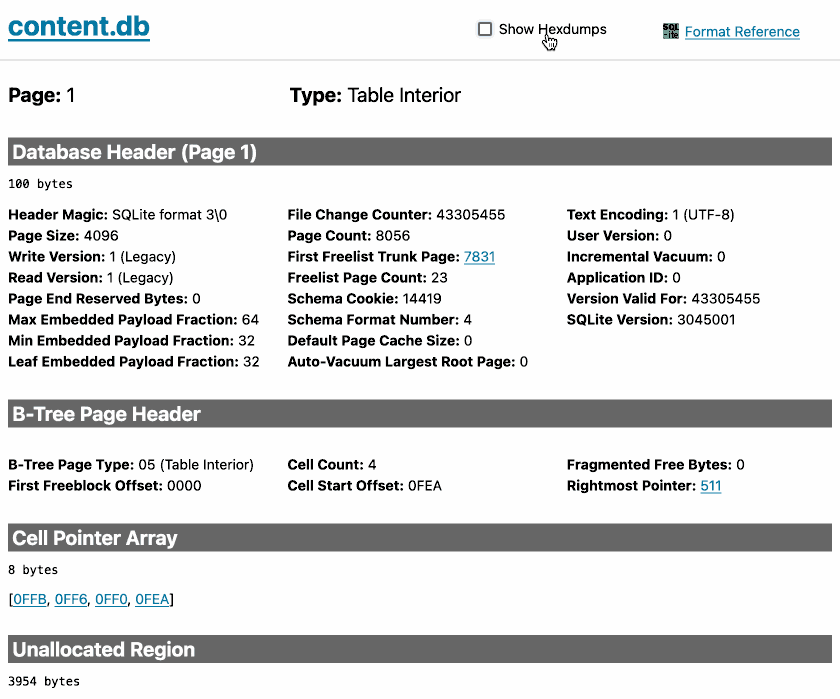Select 'Read Version: 1 (Legacy)' entry

coord(91,277)
